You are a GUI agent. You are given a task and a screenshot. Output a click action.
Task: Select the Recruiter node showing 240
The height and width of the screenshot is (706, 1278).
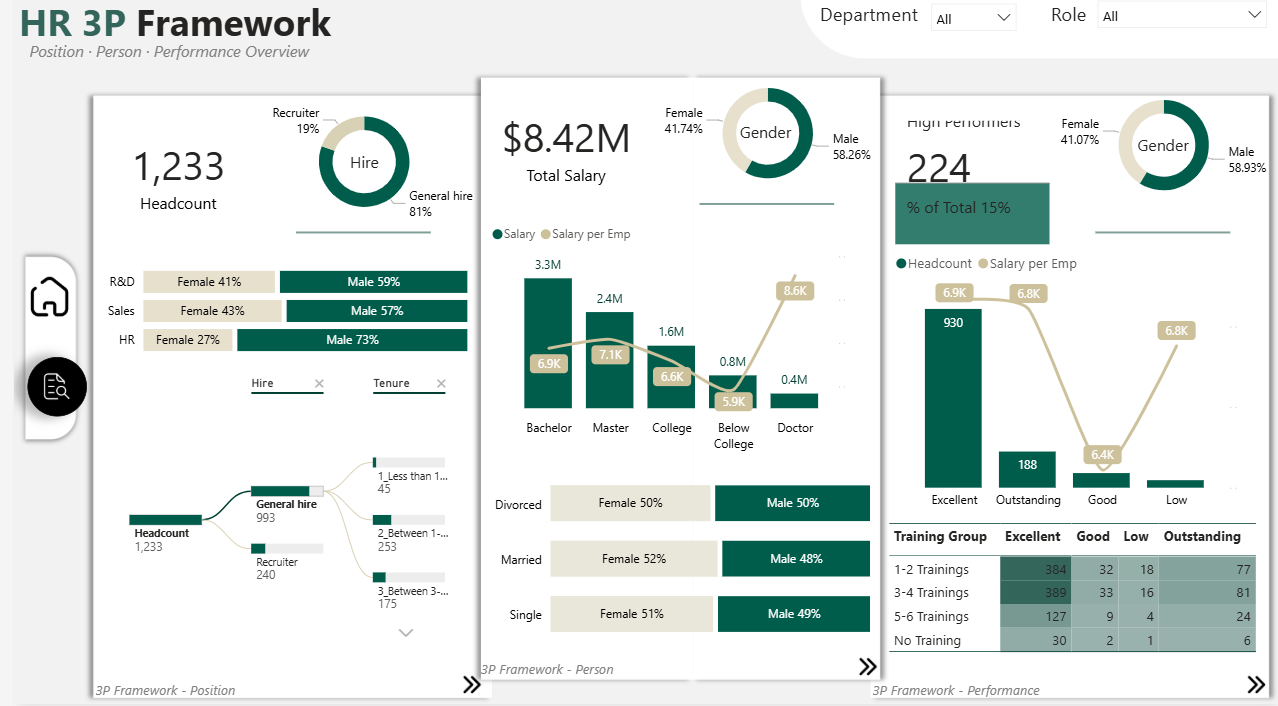(289, 545)
